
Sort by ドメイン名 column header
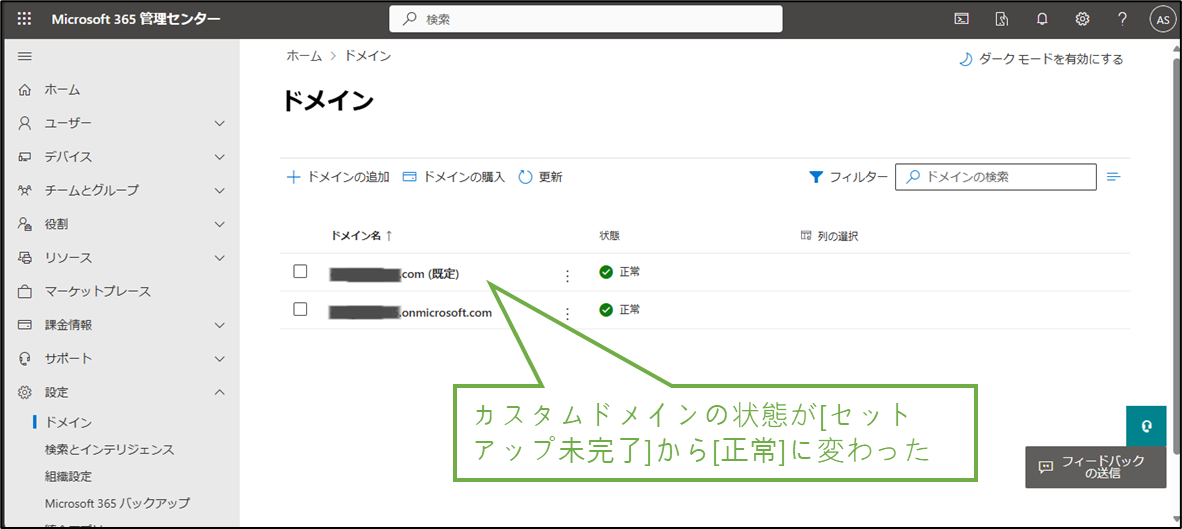point(362,236)
